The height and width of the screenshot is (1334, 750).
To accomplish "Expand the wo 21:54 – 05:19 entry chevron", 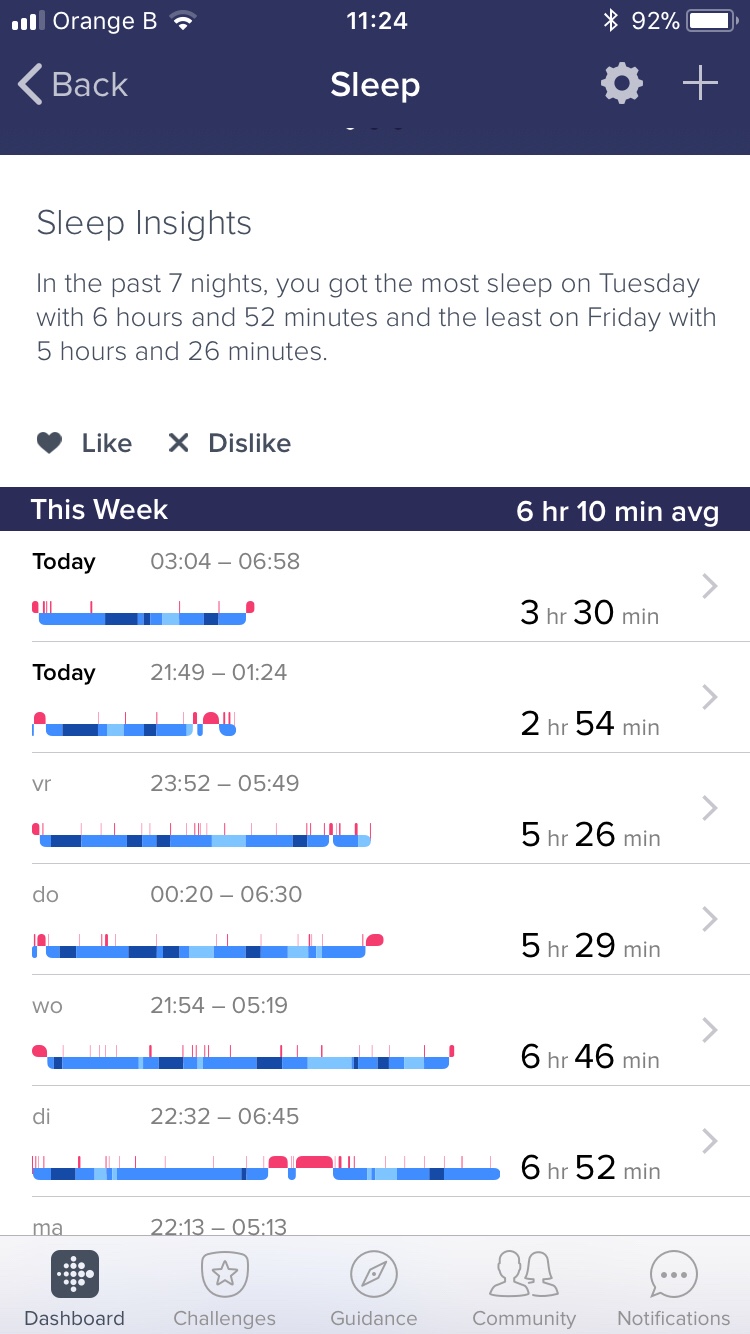I will (710, 1030).
